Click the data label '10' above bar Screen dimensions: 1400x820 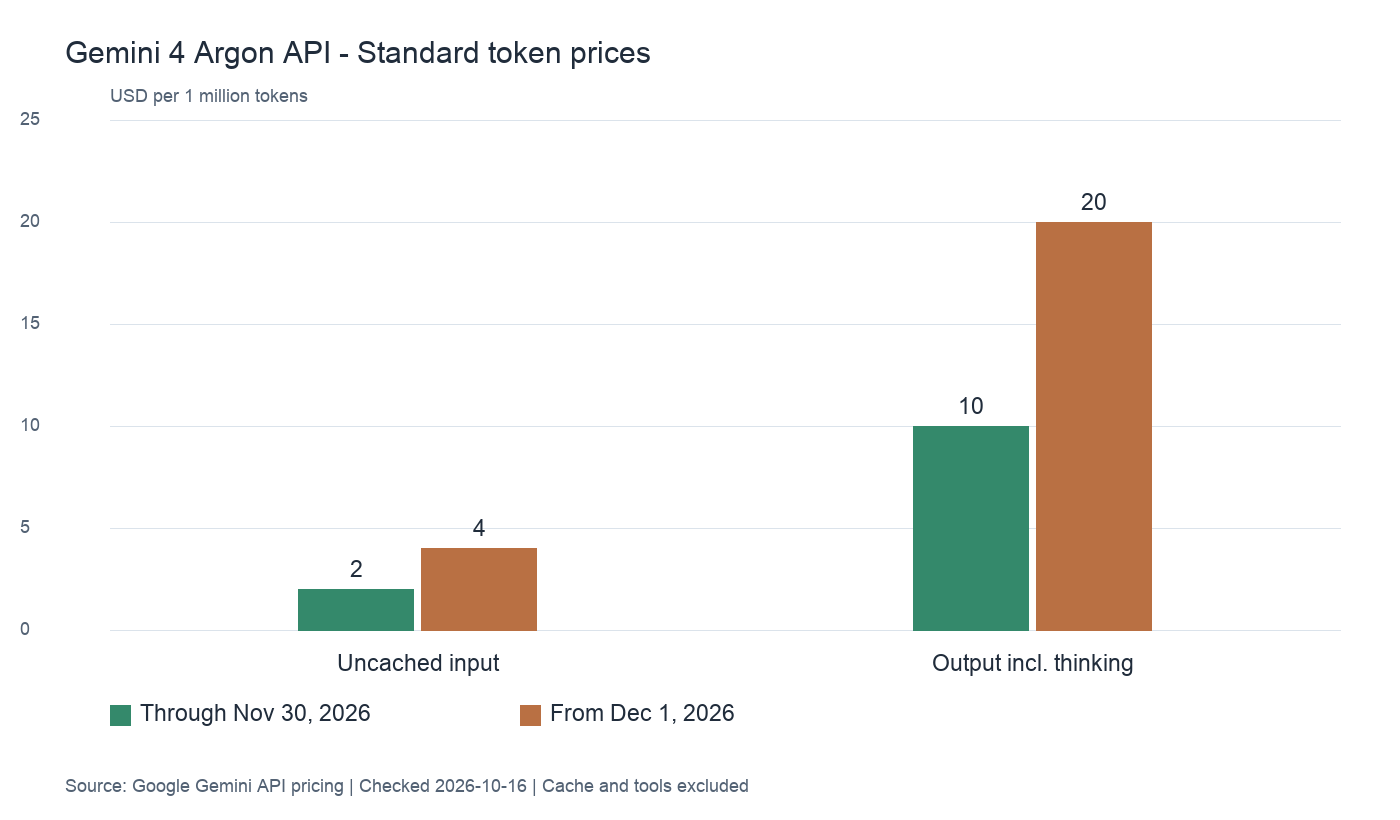pyautogui.click(x=971, y=406)
